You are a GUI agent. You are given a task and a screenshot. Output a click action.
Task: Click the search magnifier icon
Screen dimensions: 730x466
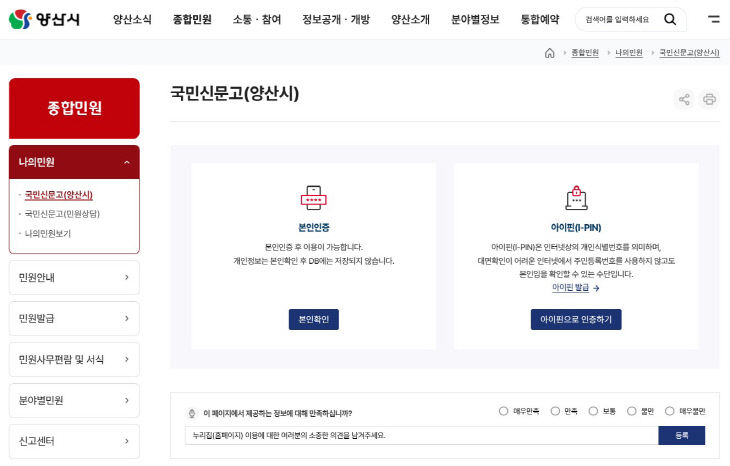(x=670, y=19)
